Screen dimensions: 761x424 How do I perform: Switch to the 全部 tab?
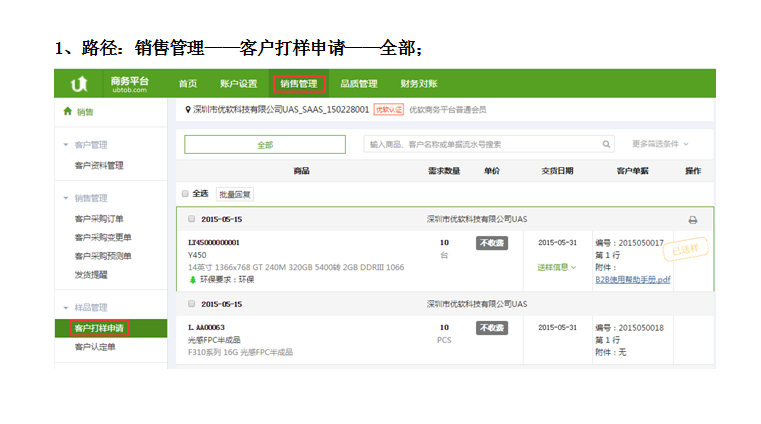265,145
